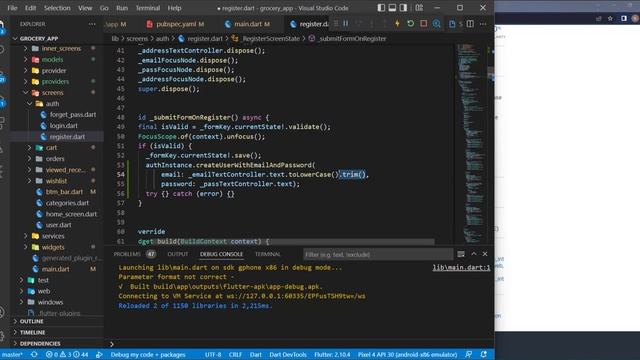Show the Output panel tab
Viewport: 640px width, 360px height.
coord(178,254)
